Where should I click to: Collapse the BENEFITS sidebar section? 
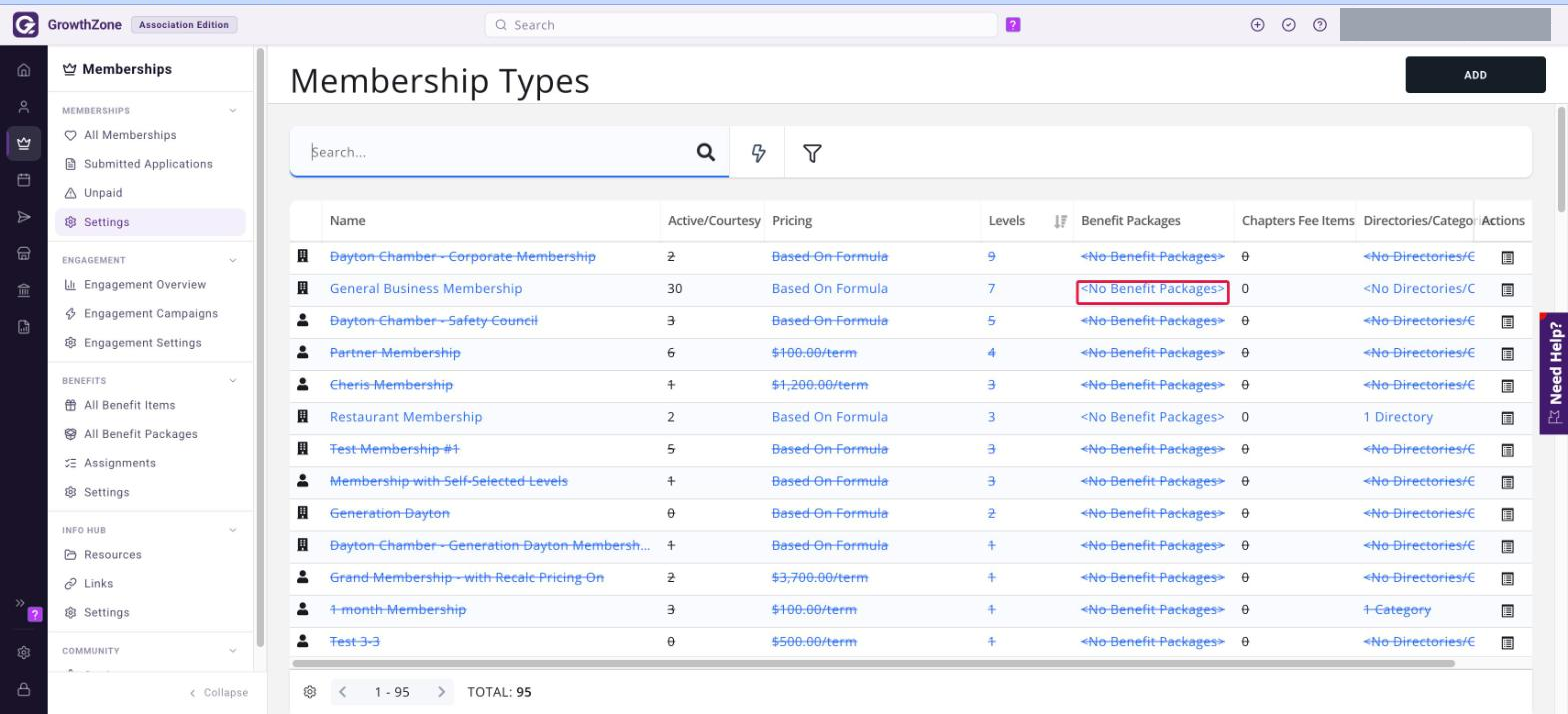(233, 381)
